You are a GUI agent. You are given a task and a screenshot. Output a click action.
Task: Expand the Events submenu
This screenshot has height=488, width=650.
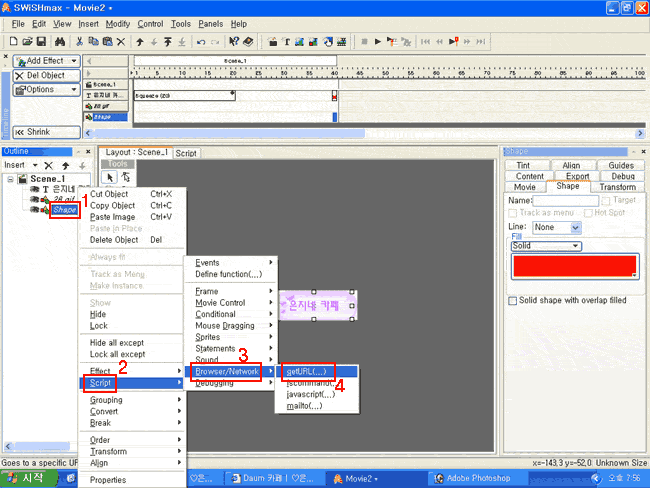(231, 263)
